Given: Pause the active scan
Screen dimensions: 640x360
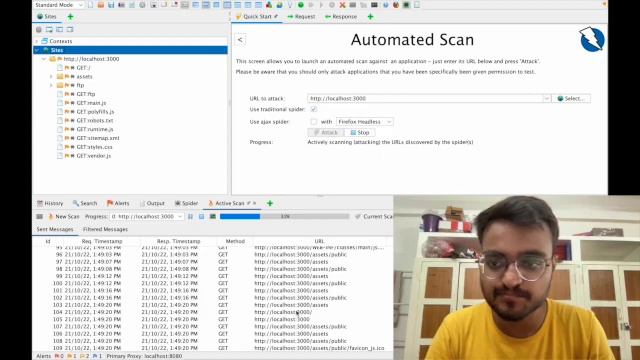Looking at the screenshot, I should [x=191, y=216].
